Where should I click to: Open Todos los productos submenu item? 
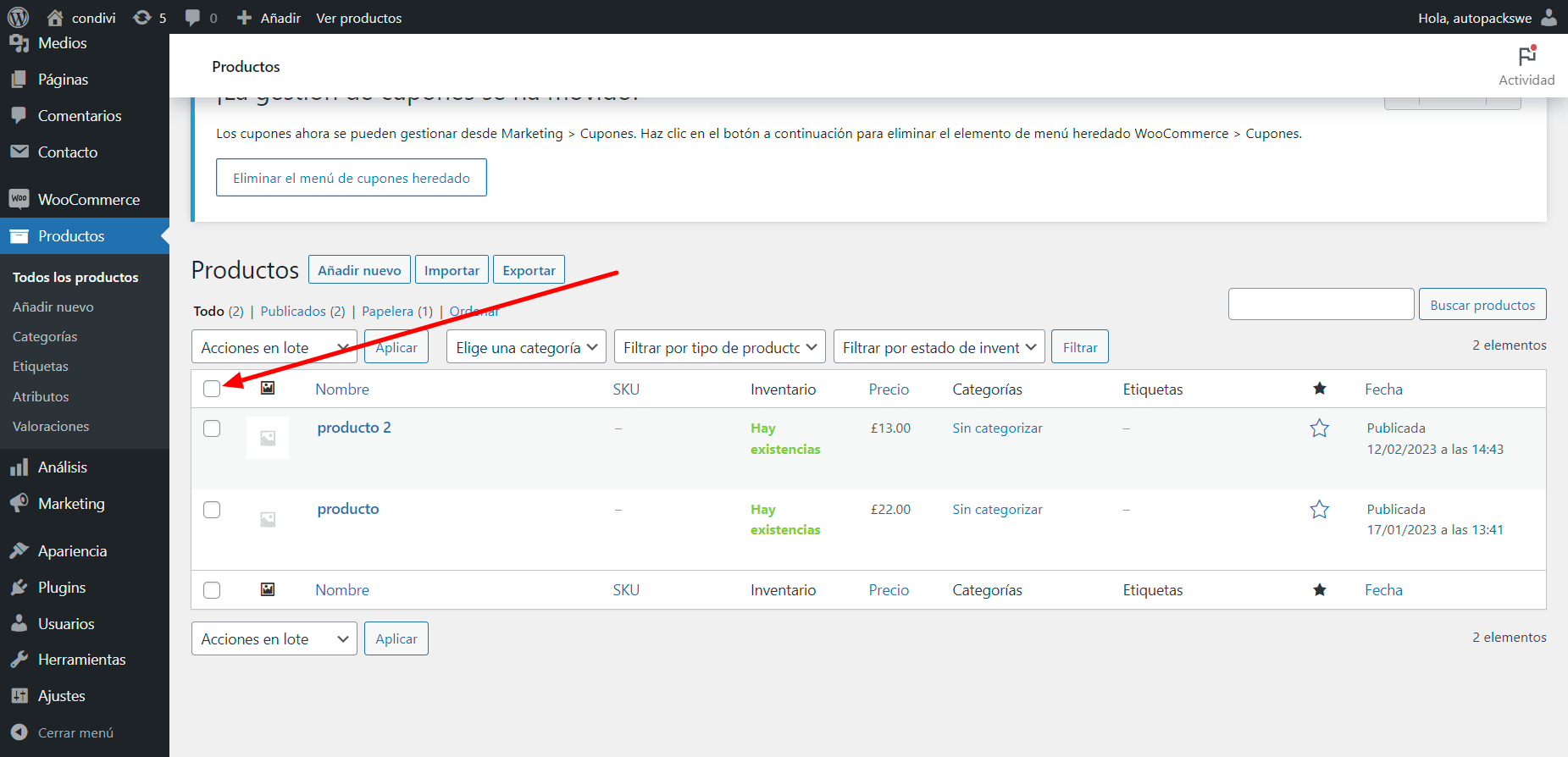(75, 277)
